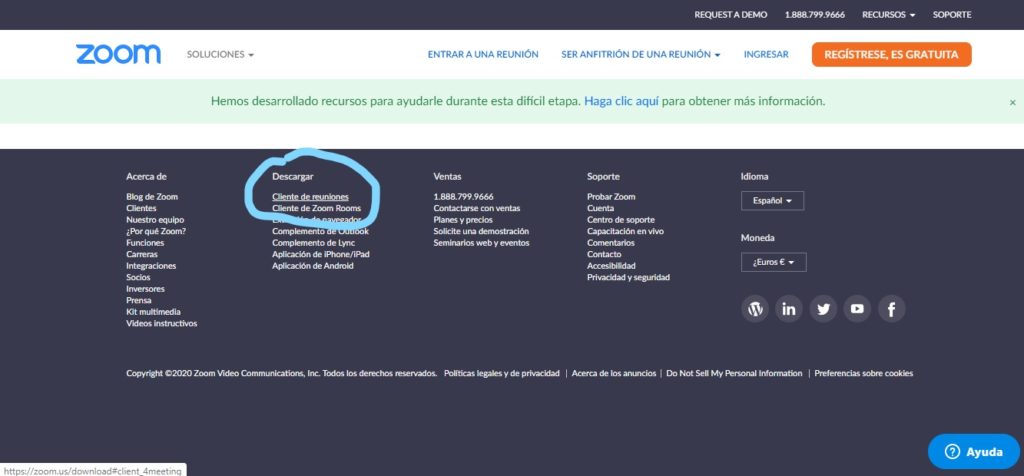Open Socios footer link
This screenshot has width=1024, height=476.
coord(138,278)
